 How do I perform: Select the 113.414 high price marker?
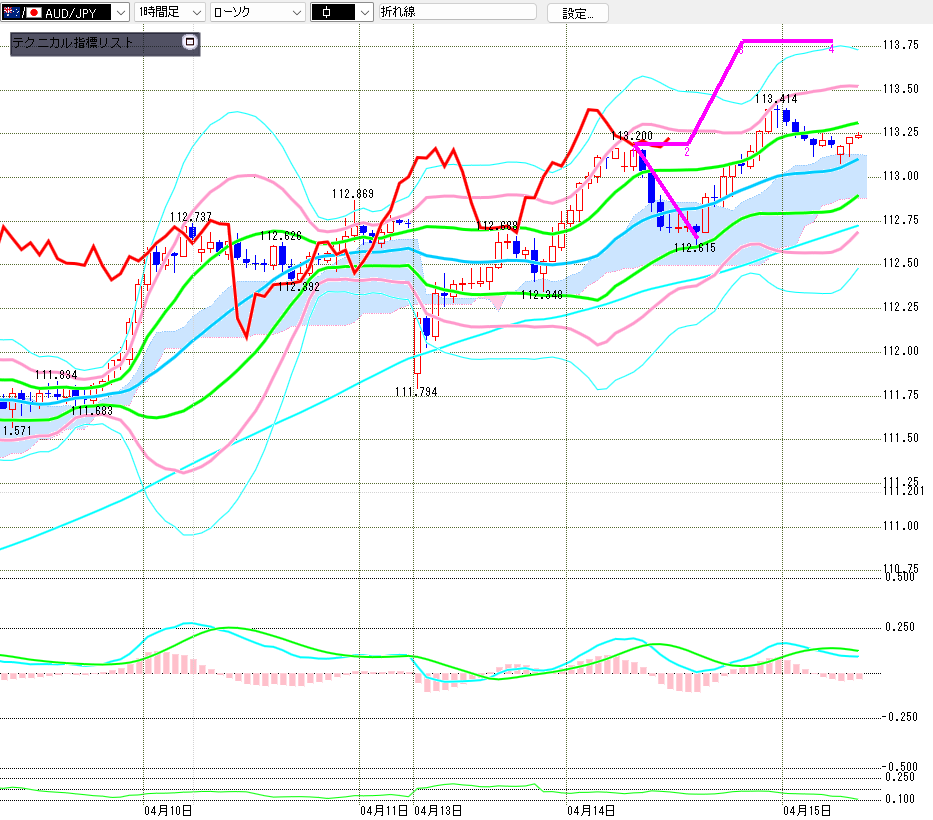click(x=776, y=99)
